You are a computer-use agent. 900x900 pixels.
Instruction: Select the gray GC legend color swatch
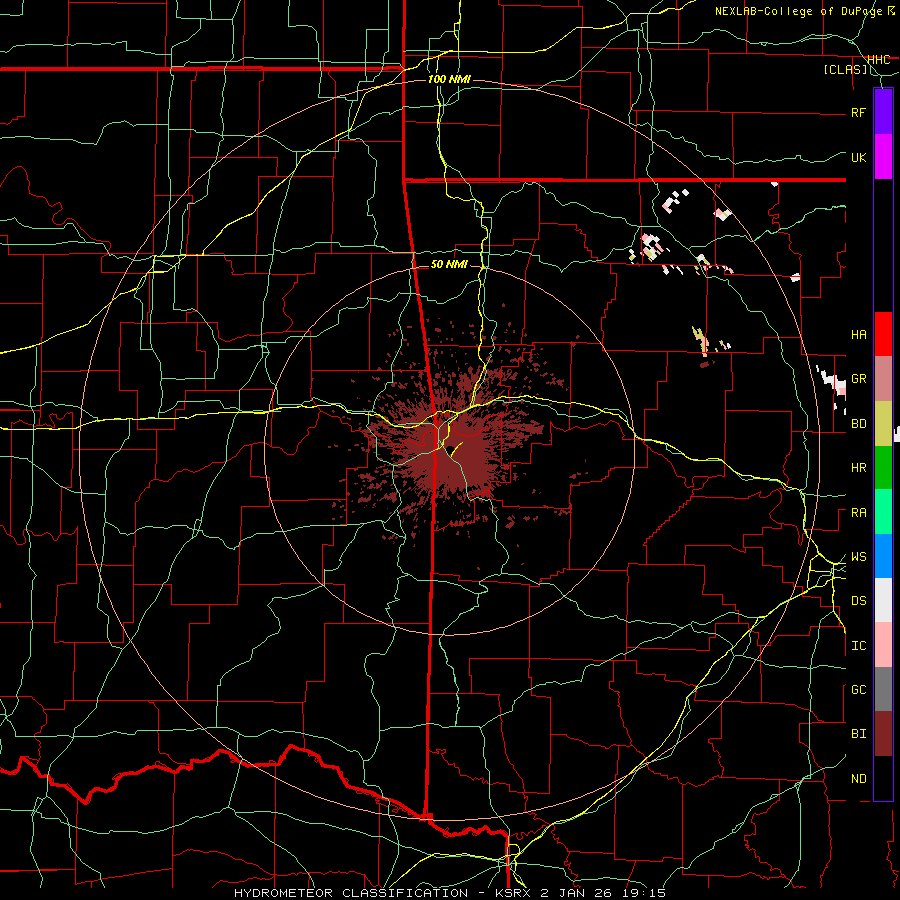[x=883, y=689]
